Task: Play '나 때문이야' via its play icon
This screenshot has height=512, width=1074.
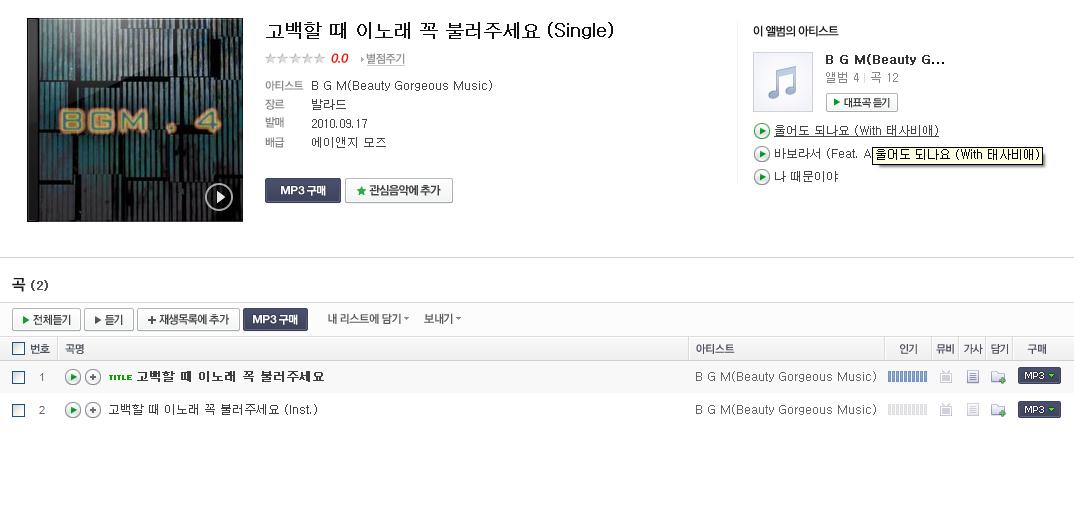Action: [762, 177]
